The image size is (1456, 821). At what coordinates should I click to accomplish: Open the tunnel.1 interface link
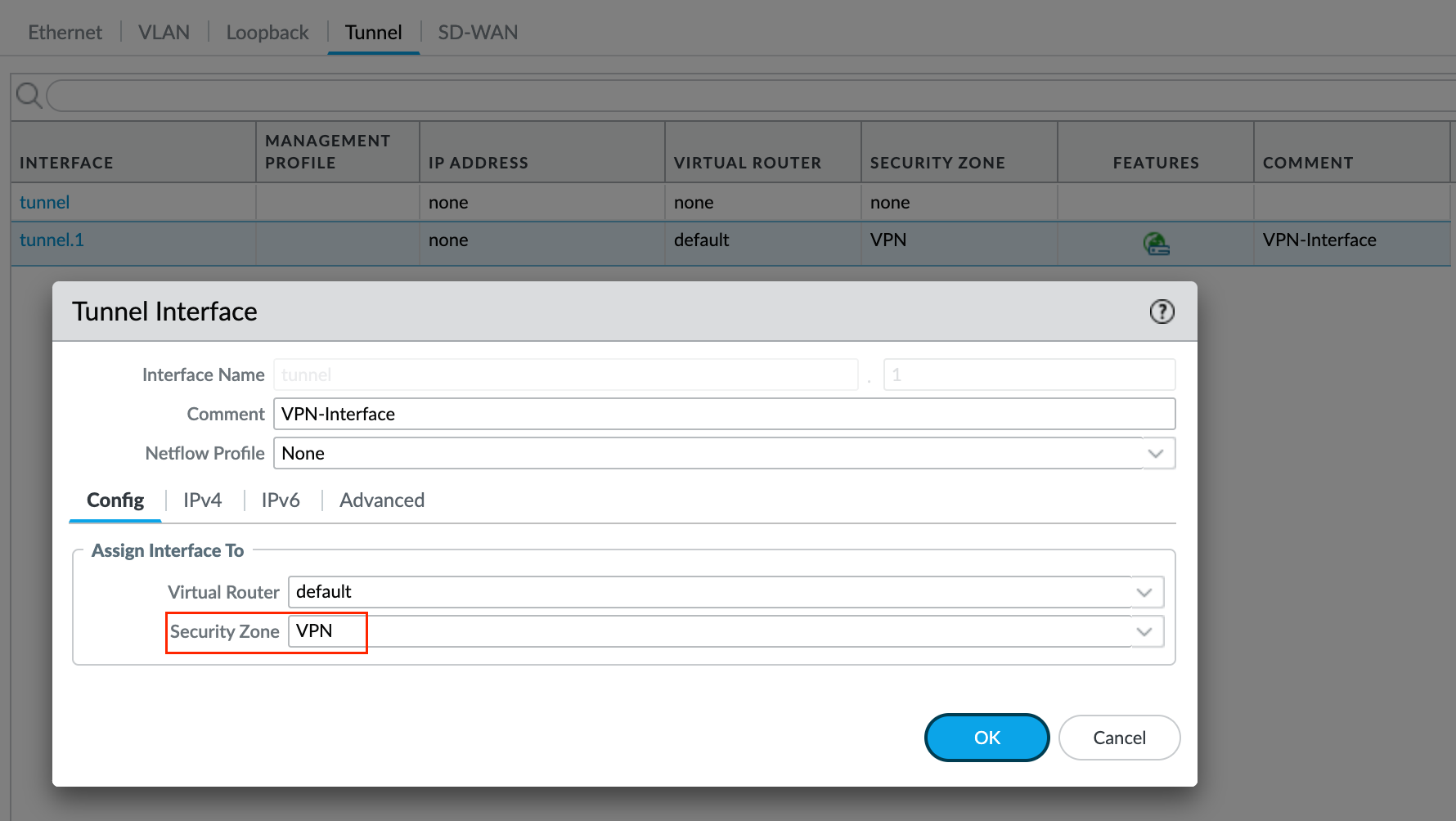[51, 240]
